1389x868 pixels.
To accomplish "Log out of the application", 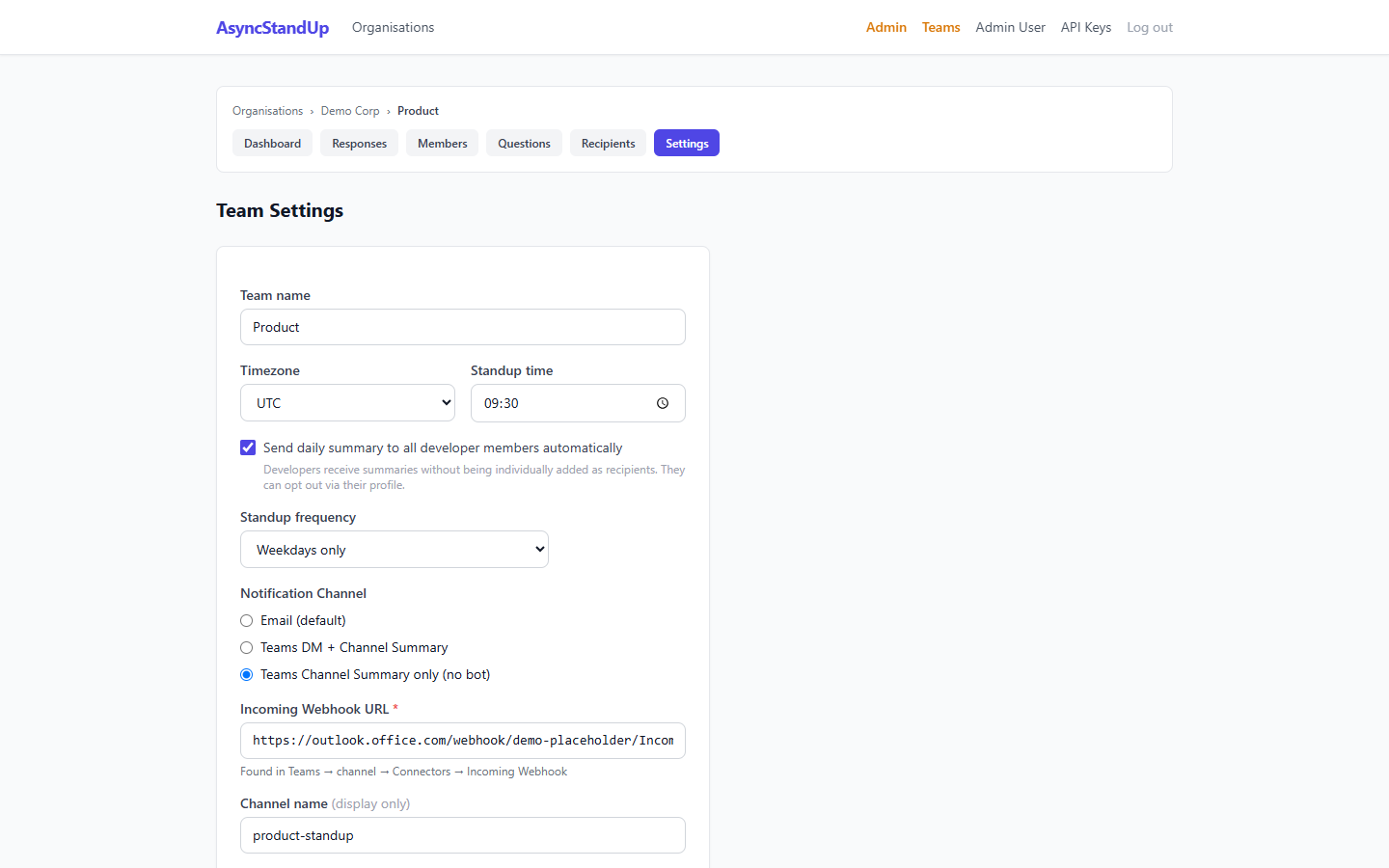I will tap(1150, 27).
